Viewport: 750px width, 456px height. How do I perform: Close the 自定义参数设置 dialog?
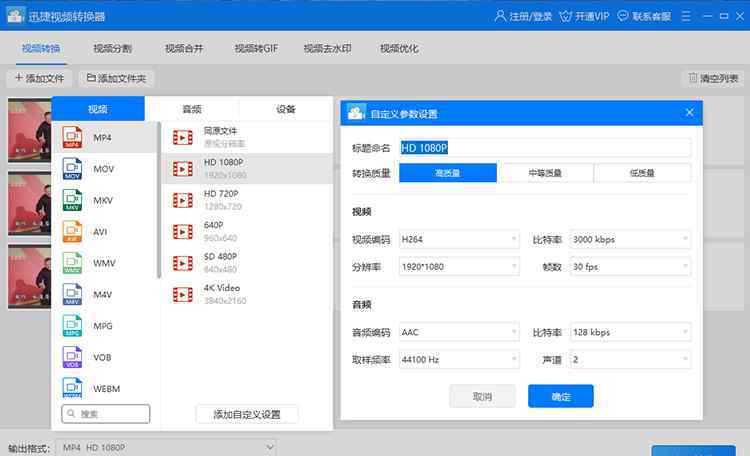click(x=689, y=112)
